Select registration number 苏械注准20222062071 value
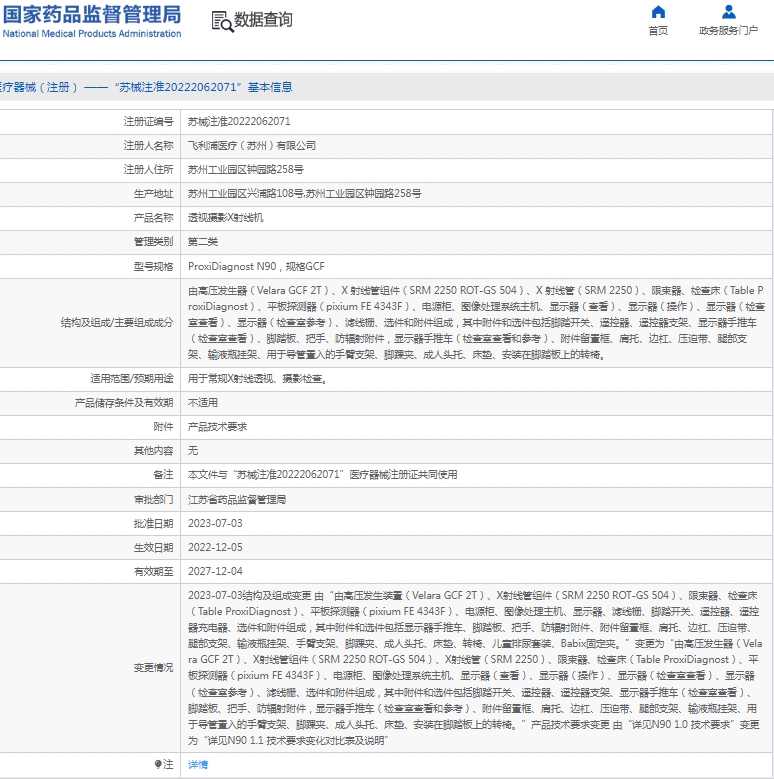 tap(239, 122)
